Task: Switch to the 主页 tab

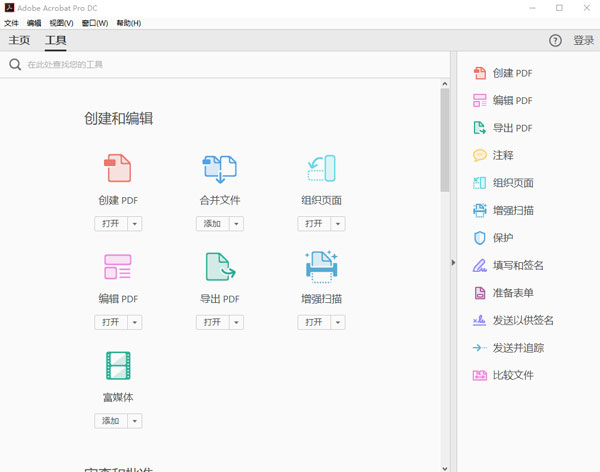Action: (19, 40)
